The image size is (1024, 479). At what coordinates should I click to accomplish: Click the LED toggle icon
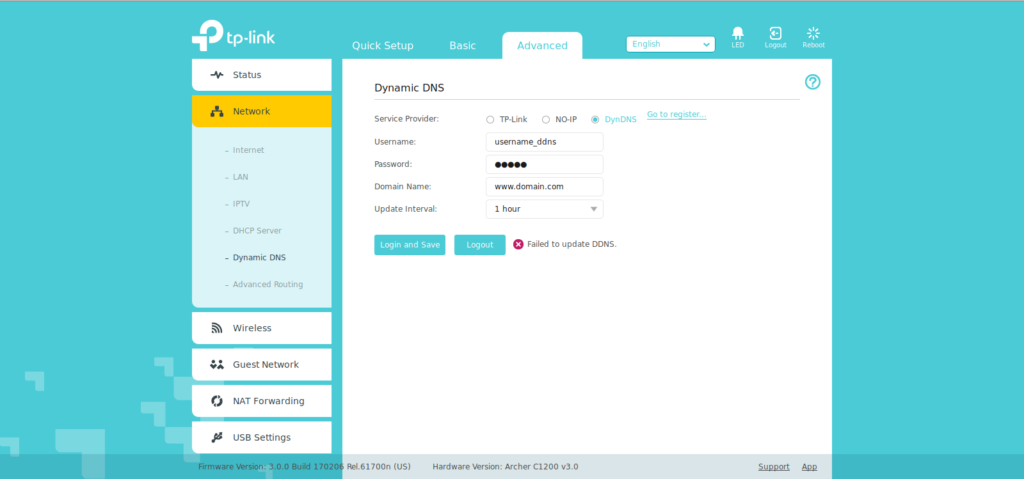(737, 35)
